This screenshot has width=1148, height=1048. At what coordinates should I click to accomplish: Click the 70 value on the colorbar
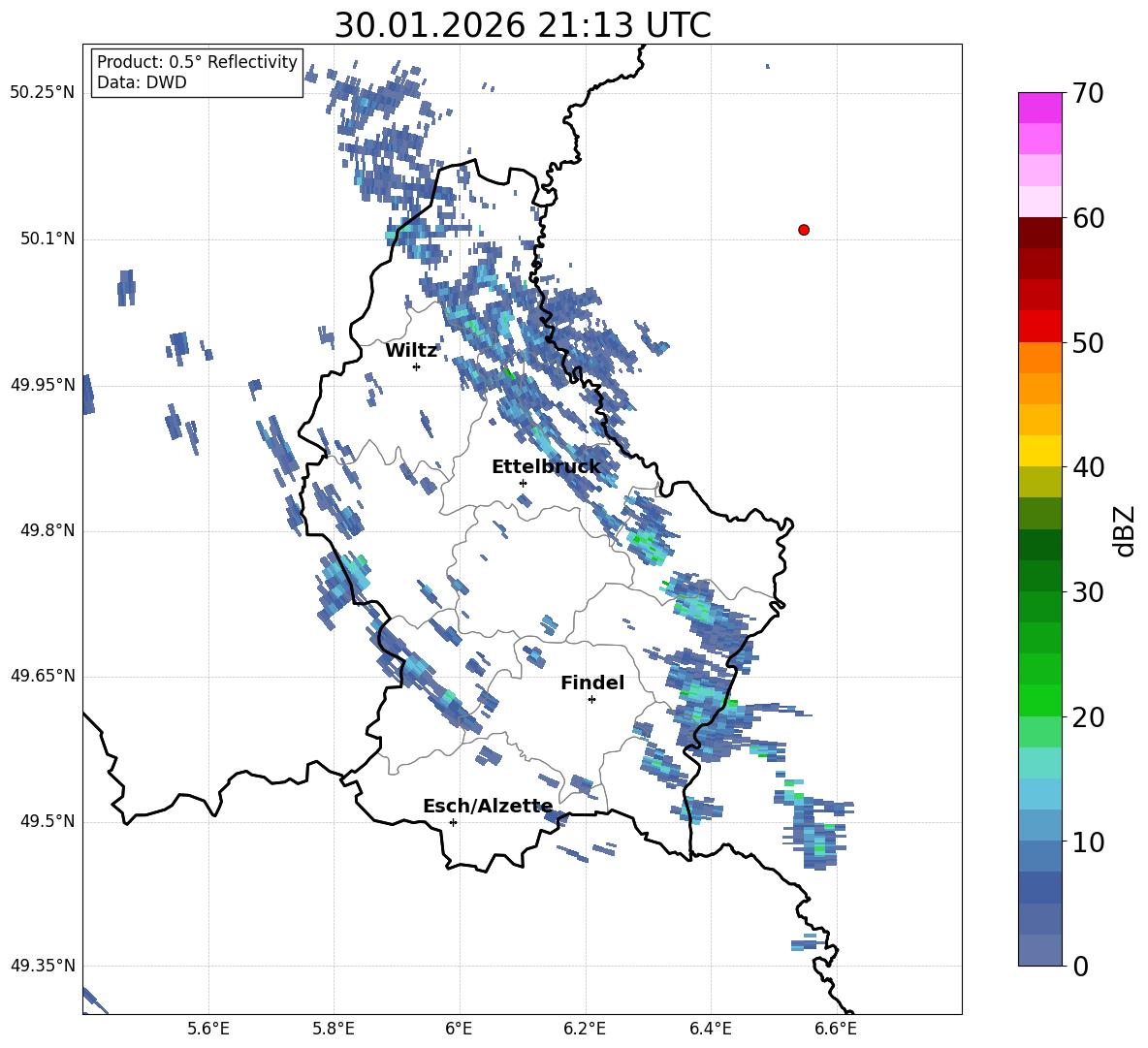1088,94
